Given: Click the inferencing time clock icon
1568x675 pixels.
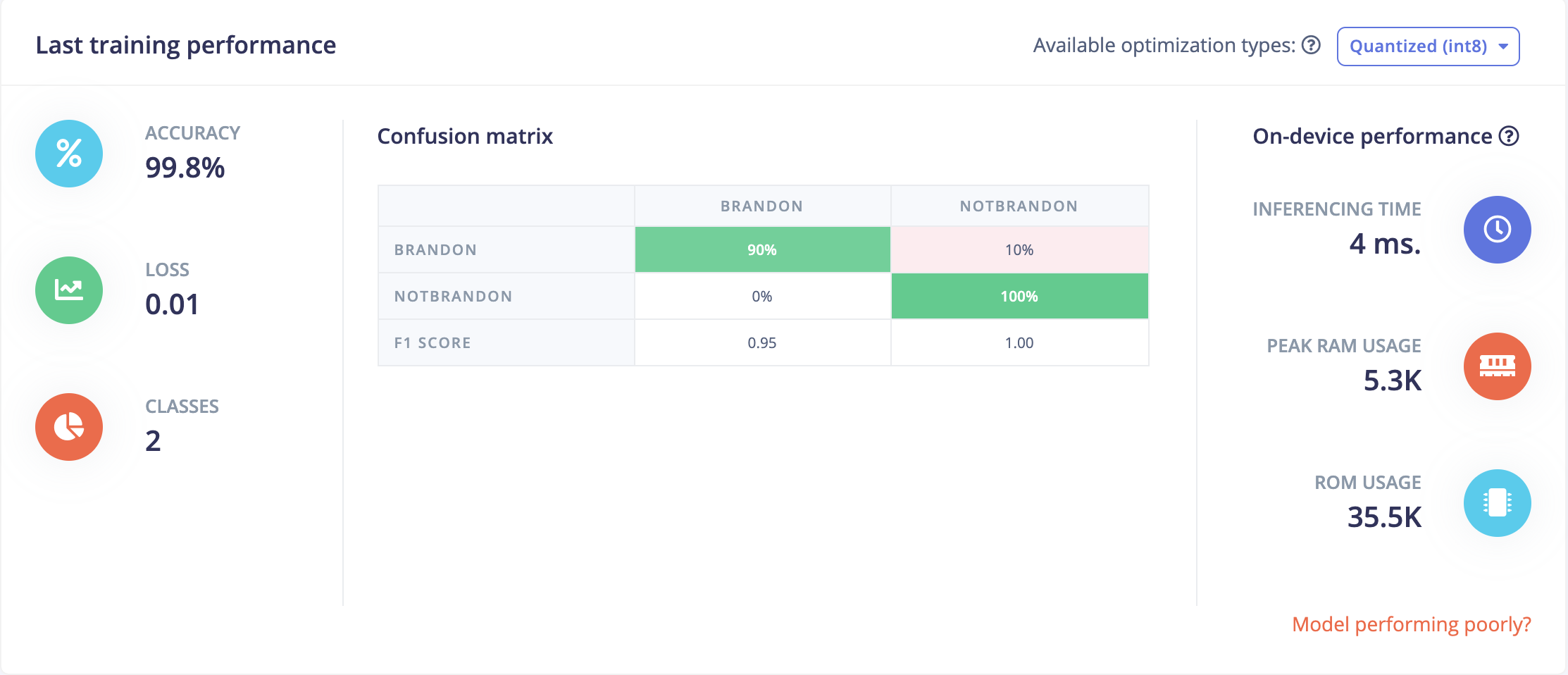Looking at the screenshot, I should [x=1497, y=230].
